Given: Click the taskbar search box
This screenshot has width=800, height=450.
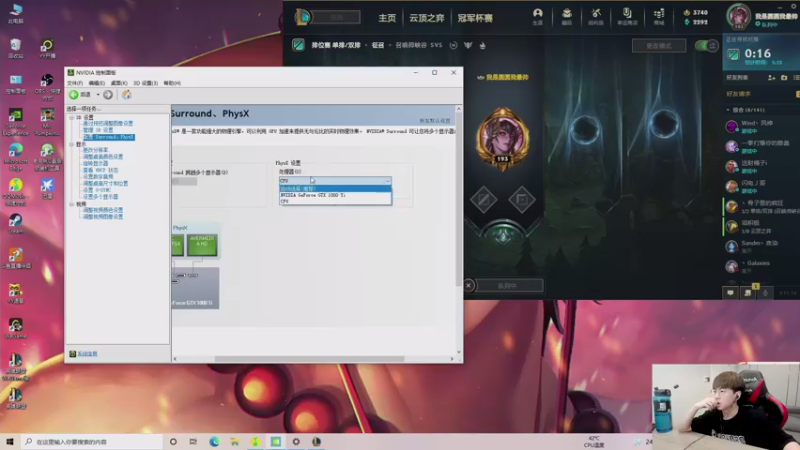Looking at the screenshot, I should [x=92, y=441].
